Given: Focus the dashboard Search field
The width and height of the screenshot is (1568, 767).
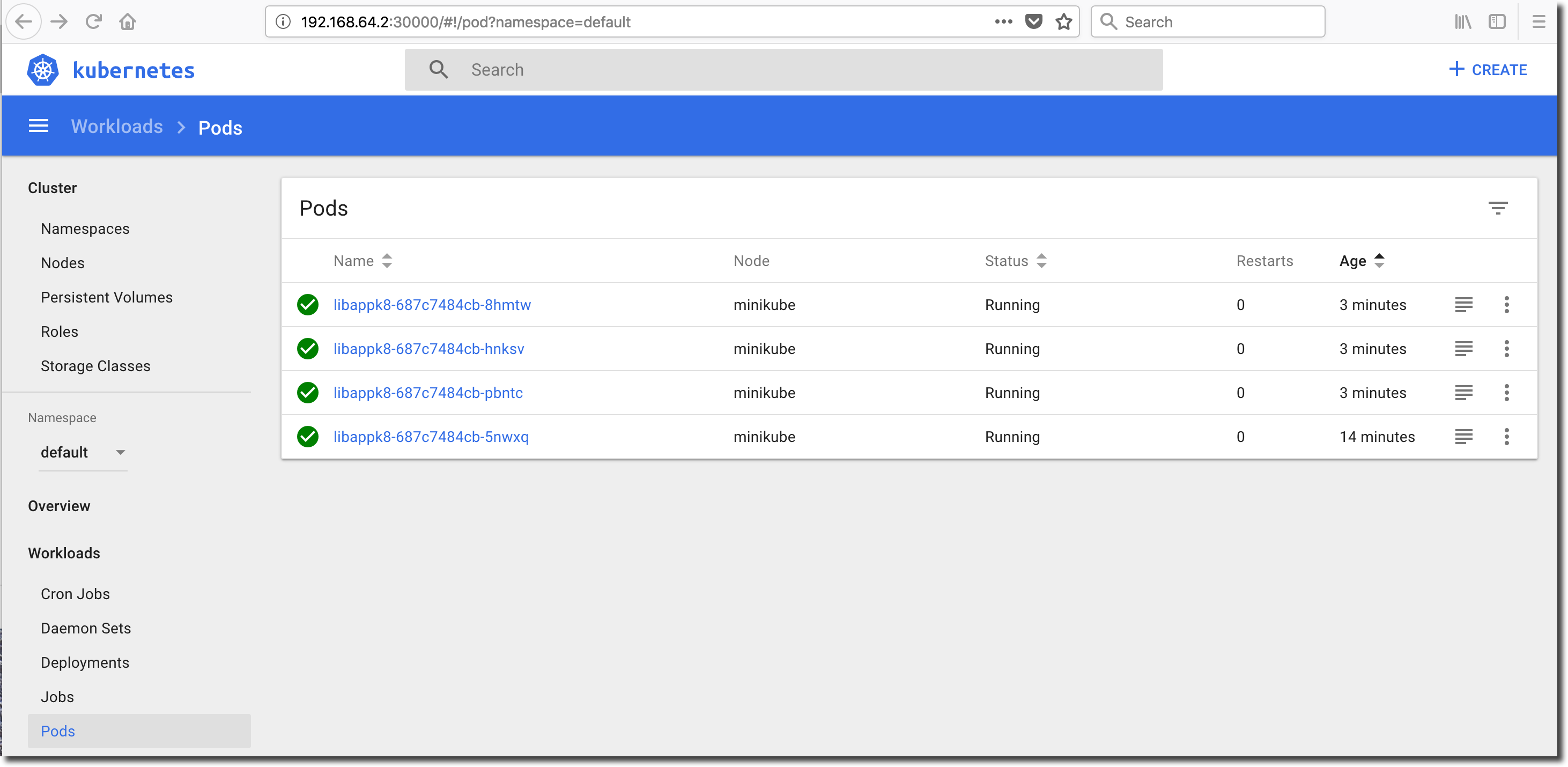Looking at the screenshot, I should [x=783, y=69].
